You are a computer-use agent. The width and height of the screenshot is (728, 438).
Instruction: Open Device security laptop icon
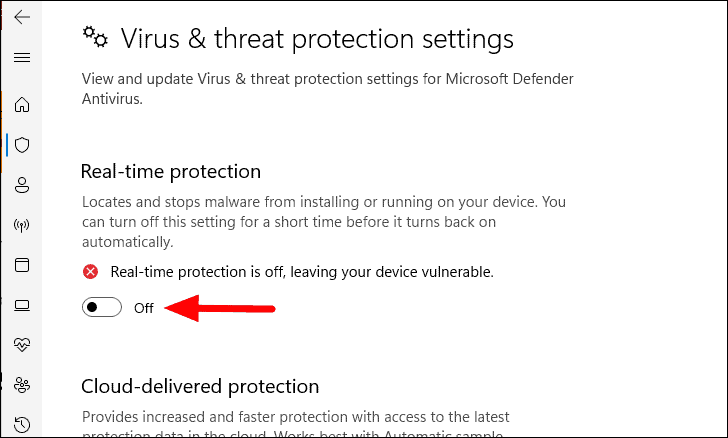tap(22, 305)
